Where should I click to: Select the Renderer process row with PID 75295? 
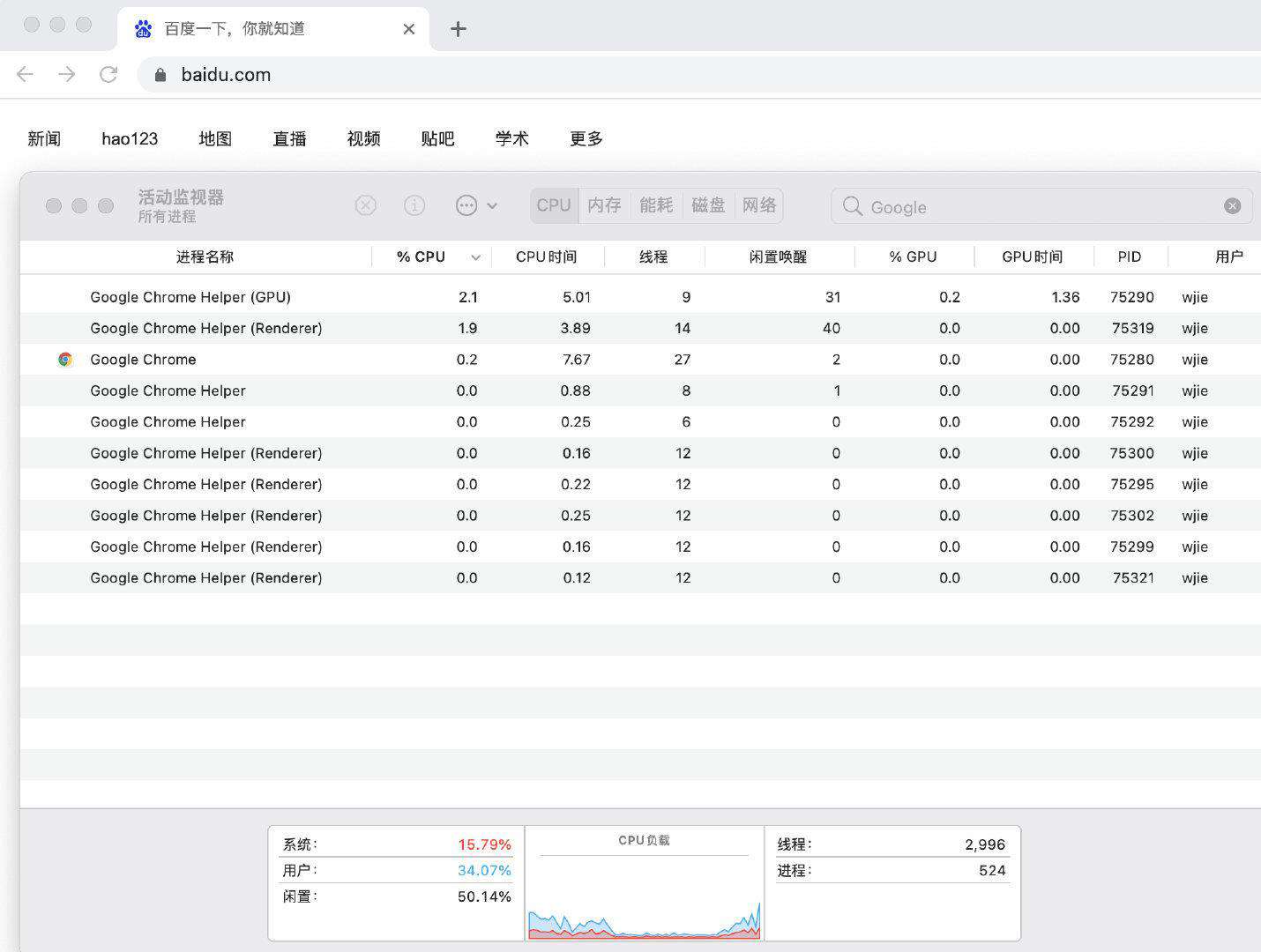point(640,484)
